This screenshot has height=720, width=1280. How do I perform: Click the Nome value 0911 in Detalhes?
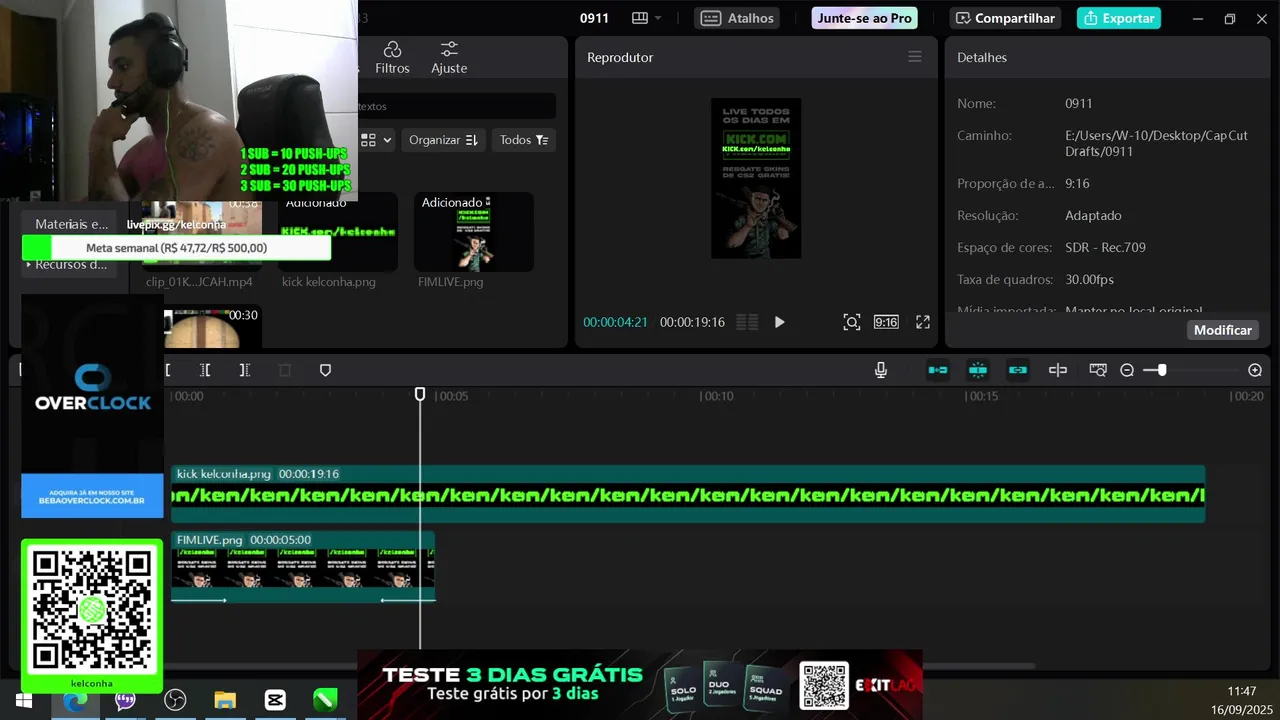pos(1079,103)
